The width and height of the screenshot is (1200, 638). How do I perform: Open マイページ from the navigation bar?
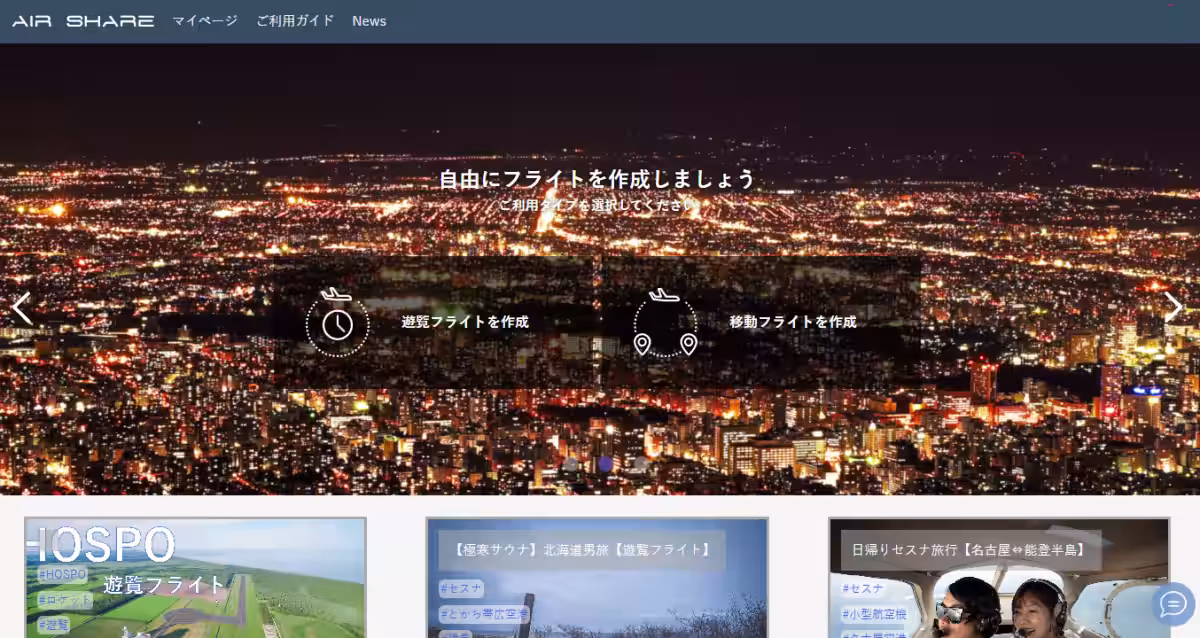coord(203,19)
